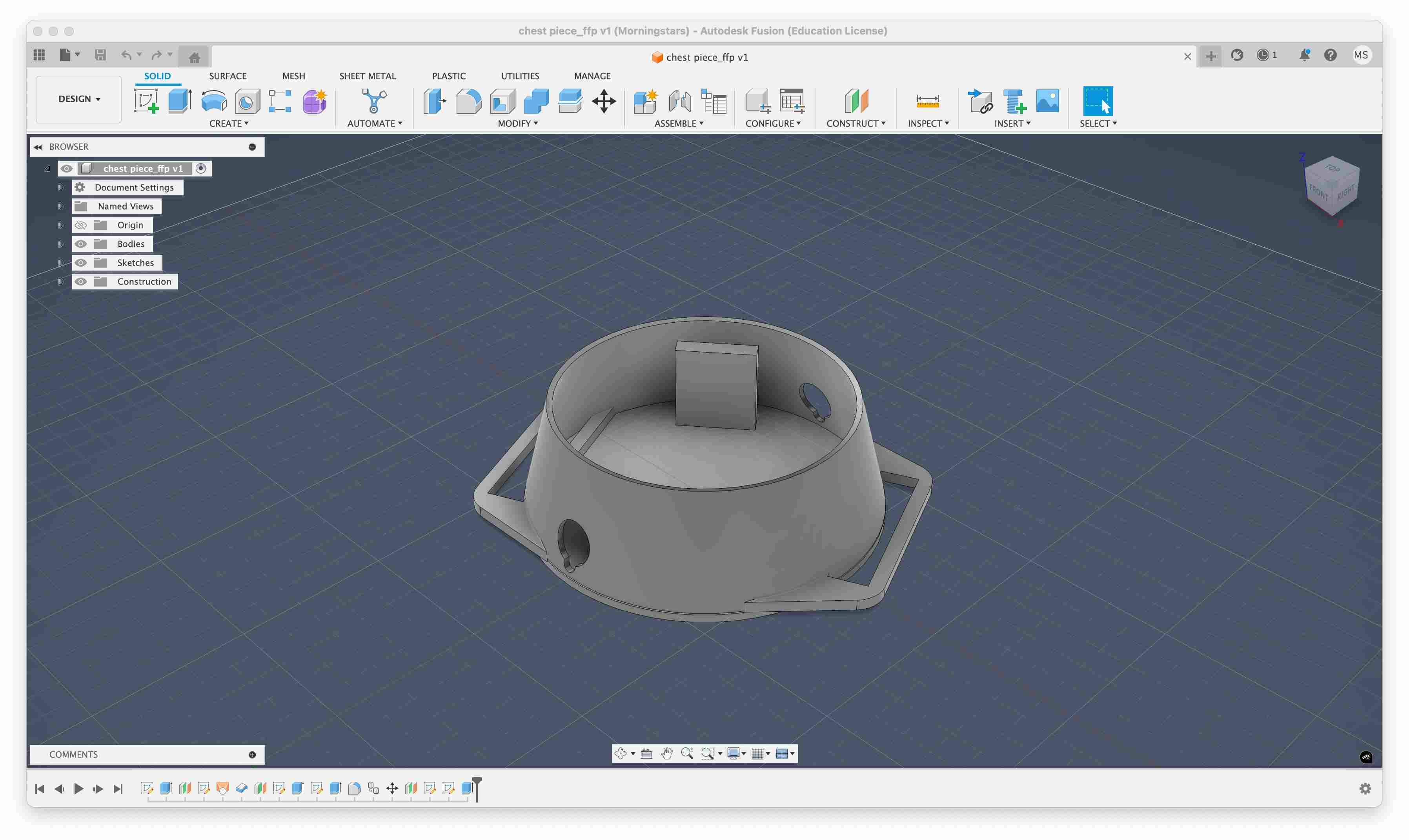The height and width of the screenshot is (840, 1409).
Task: Select the Combine tool
Action: click(x=536, y=101)
